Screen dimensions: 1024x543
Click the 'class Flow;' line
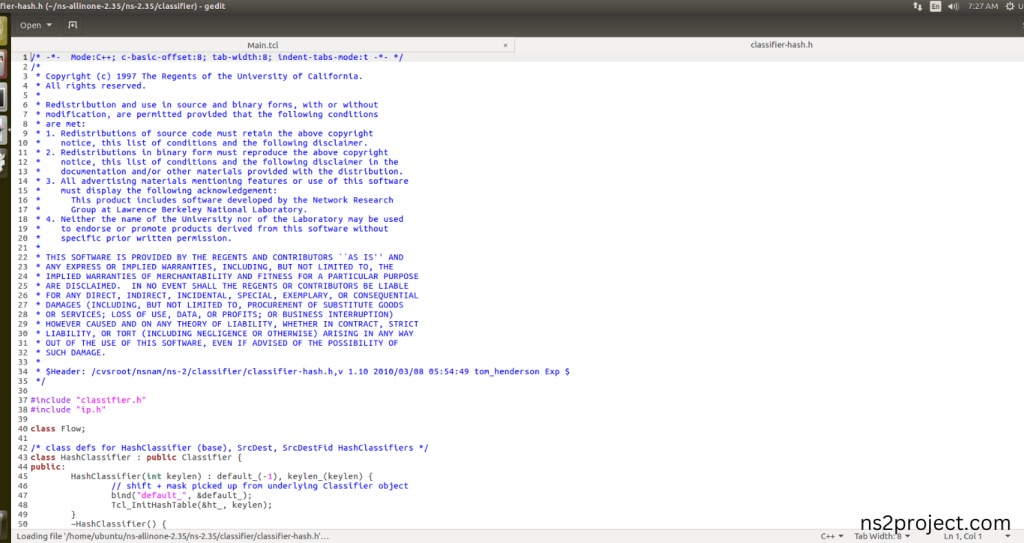57,429
